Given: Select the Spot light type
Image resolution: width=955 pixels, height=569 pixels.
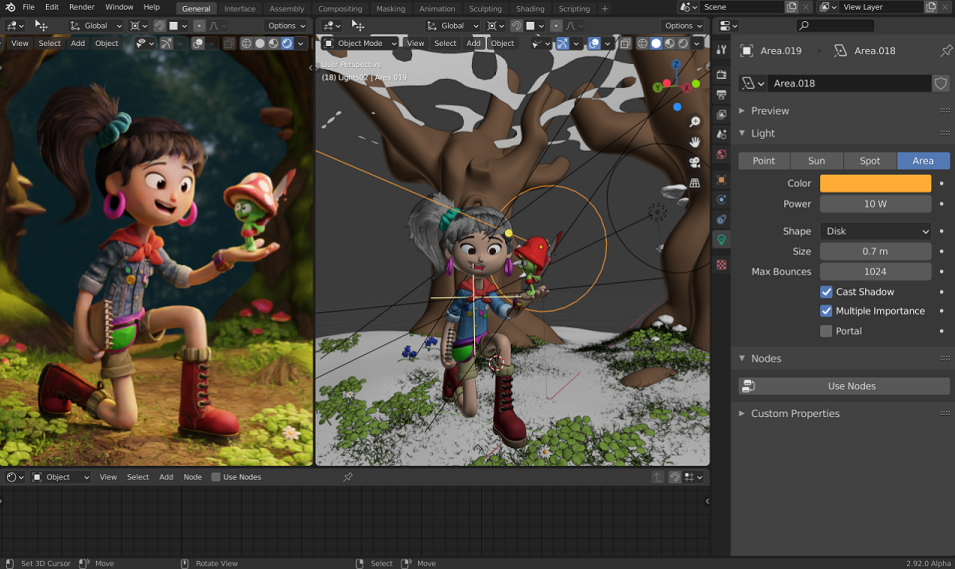Looking at the screenshot, I should [x=870, y=161].
